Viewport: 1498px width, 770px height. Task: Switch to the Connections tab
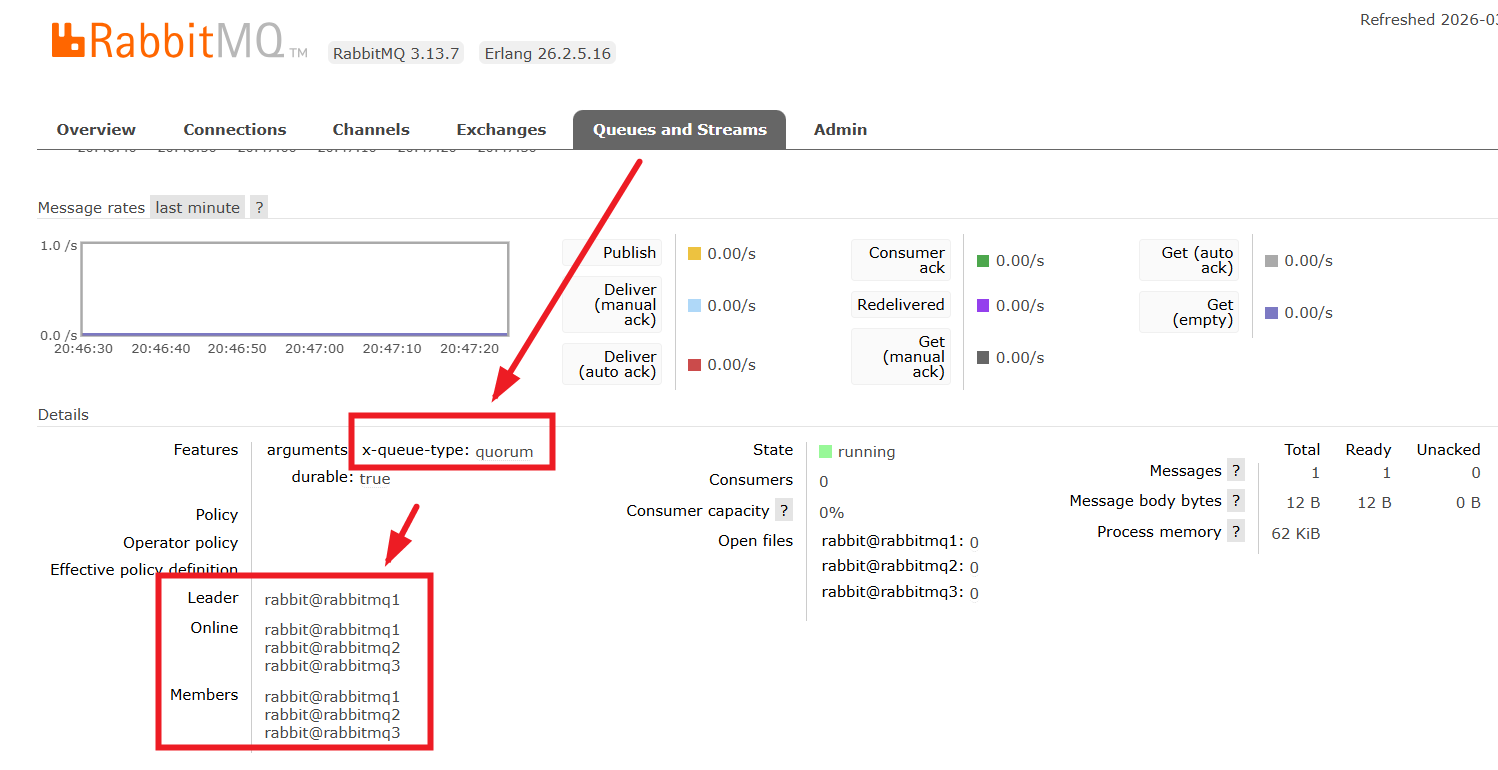coord(235,130)
